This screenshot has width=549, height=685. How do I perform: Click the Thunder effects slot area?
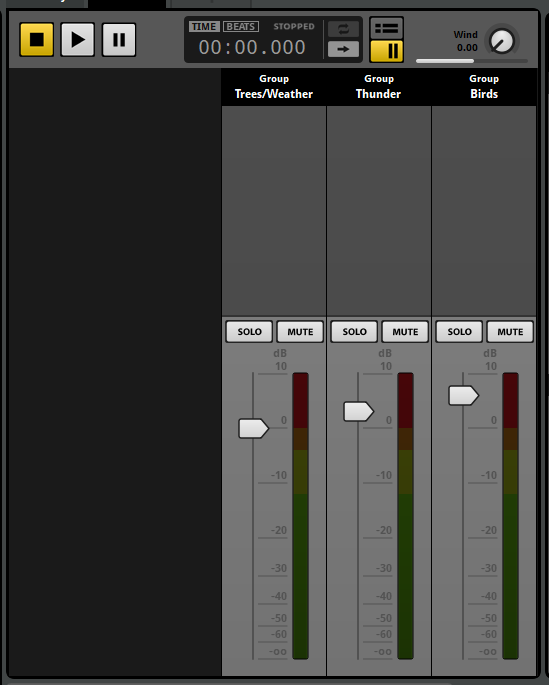pos(379,211)
